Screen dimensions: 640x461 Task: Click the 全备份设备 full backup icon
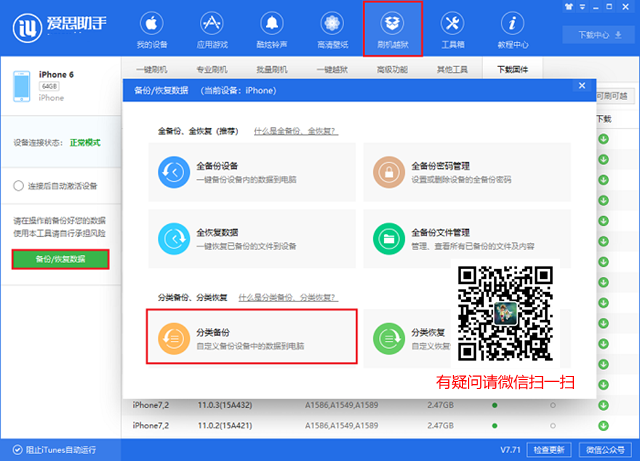point(174,172)
